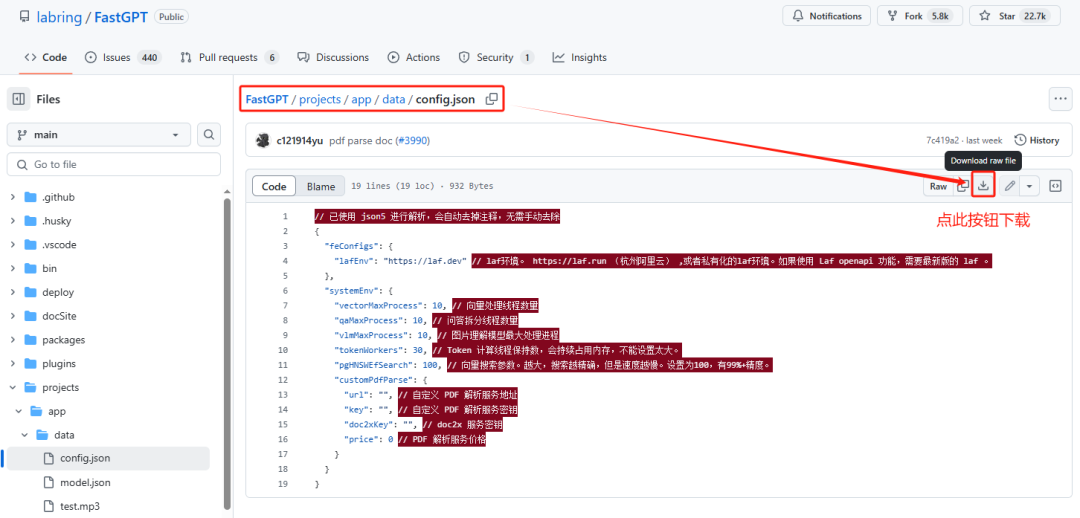This screenshot has height=518, width=1080.
Task: Star the repository
Action: [x=1014, y=16]
